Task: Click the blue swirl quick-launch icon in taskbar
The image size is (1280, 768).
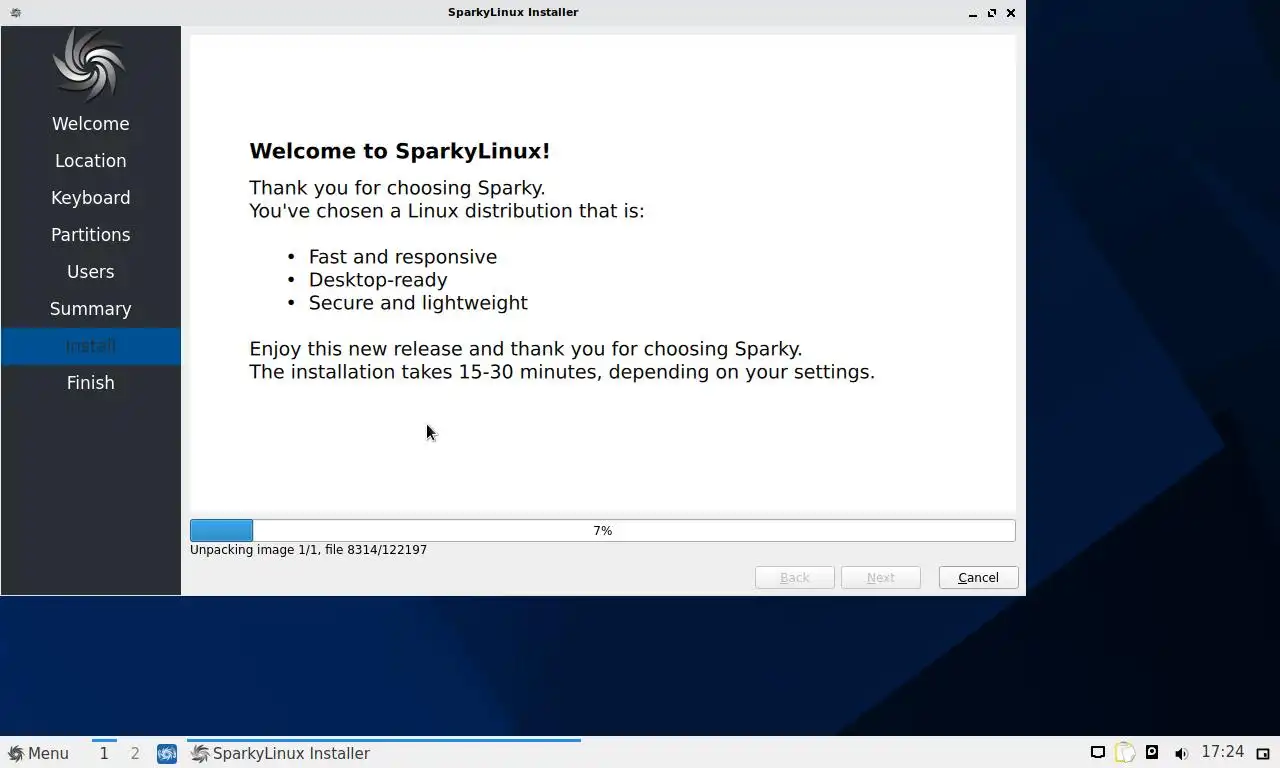Action: 167,753
